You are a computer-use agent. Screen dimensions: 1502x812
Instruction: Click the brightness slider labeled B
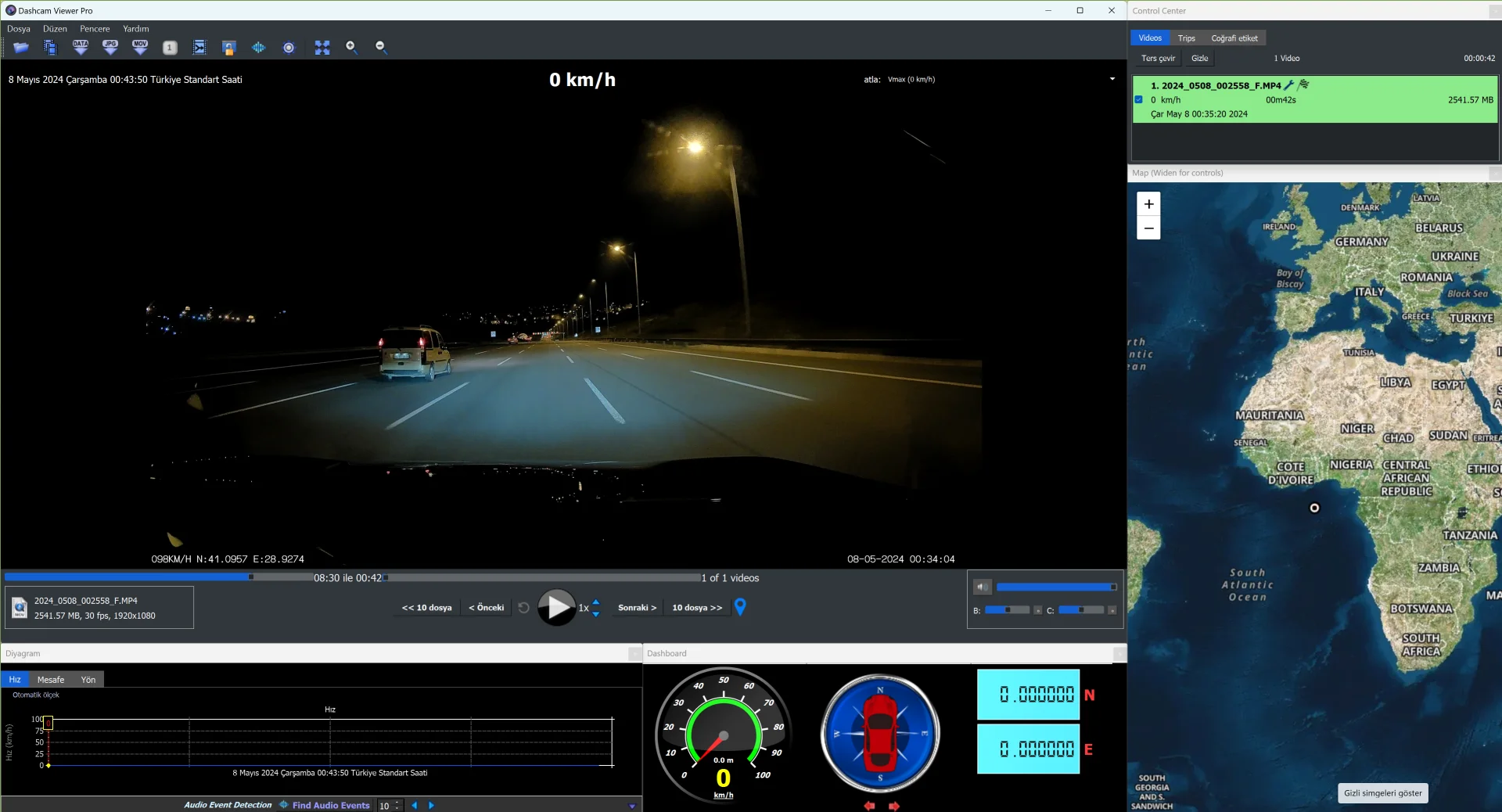click(1008, 610)
